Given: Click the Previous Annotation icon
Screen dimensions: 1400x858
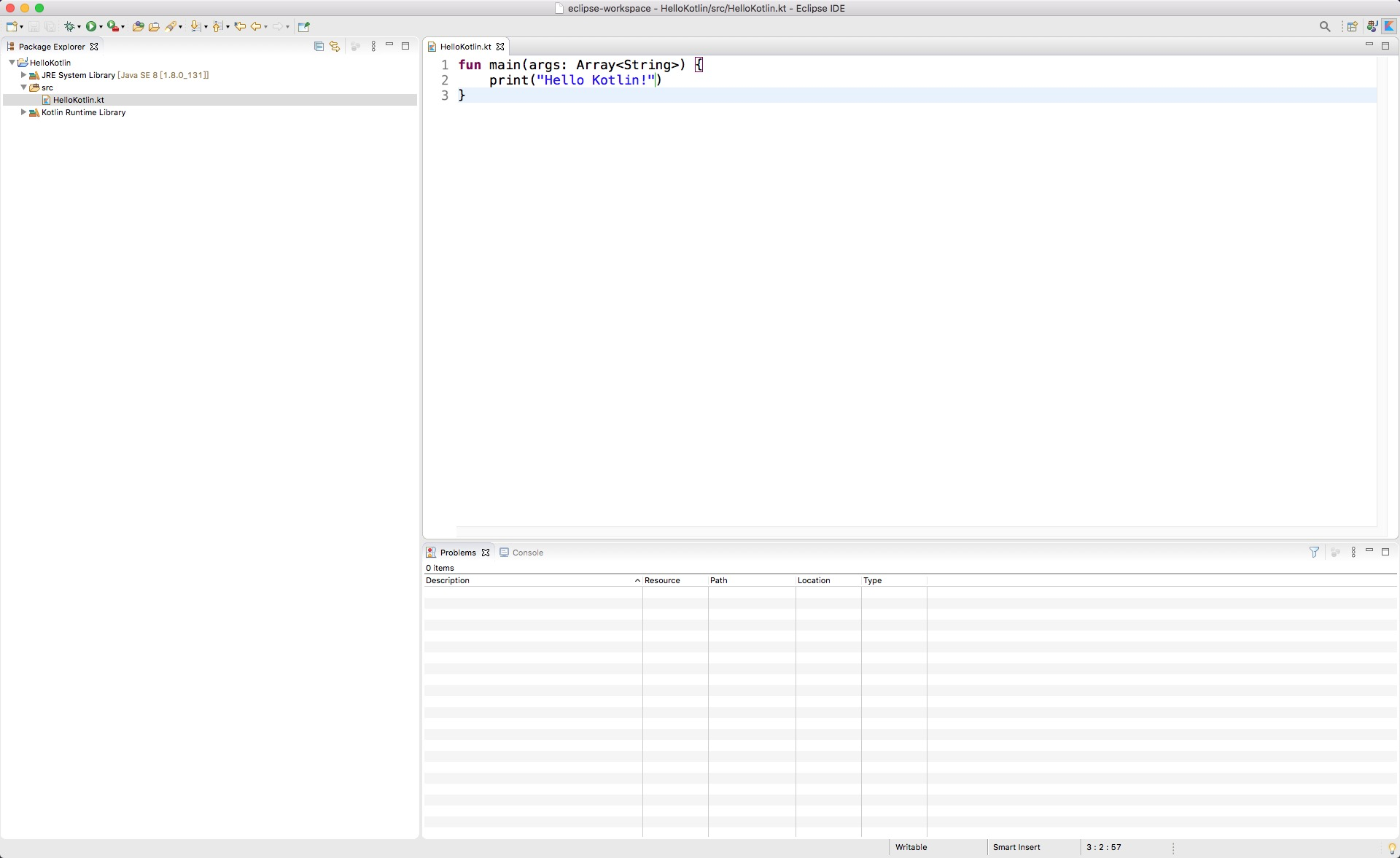Looking at the screenshot, I should tap(217, 26).
